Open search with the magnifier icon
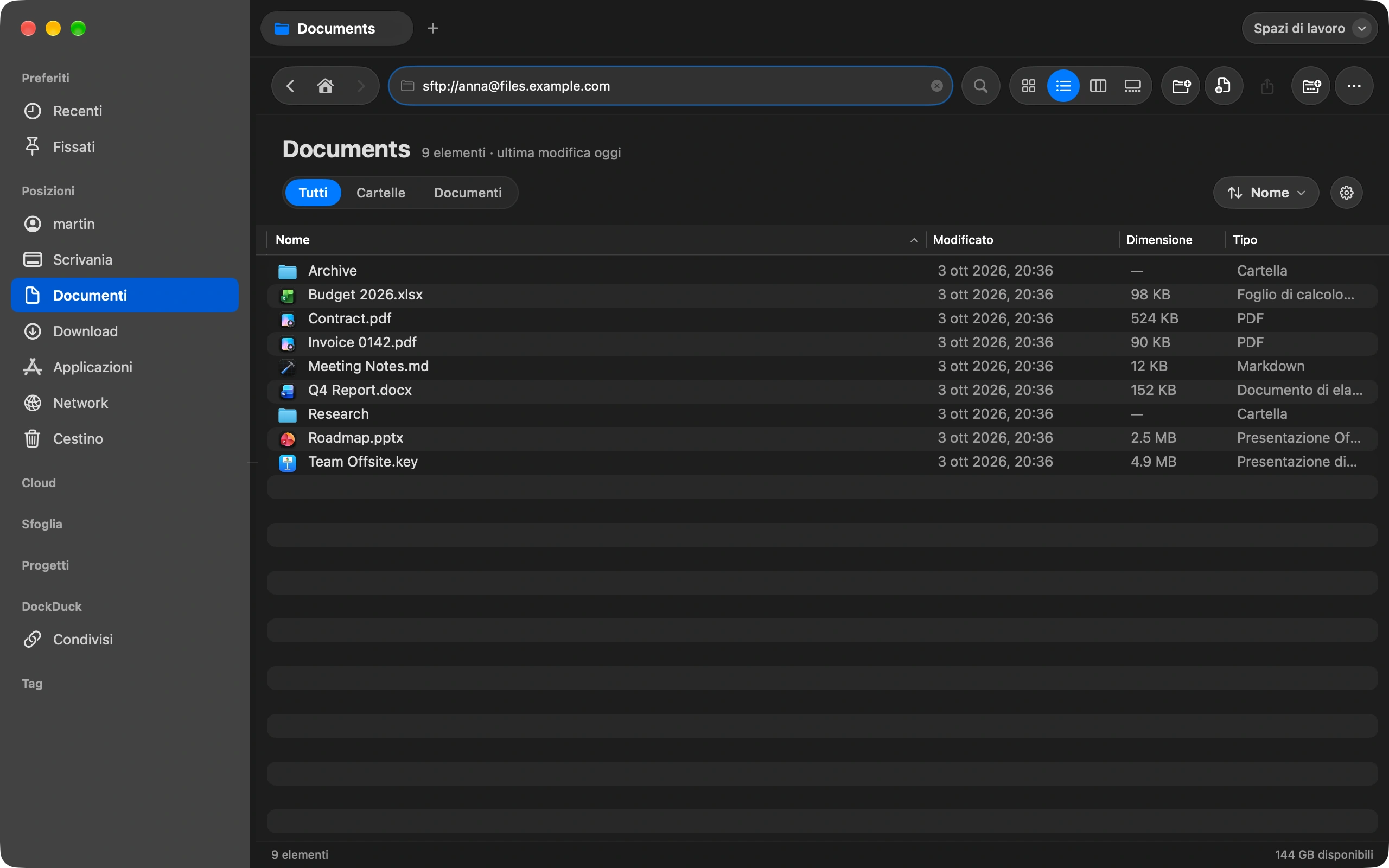 pyautogui.click(x=981, y=86)
